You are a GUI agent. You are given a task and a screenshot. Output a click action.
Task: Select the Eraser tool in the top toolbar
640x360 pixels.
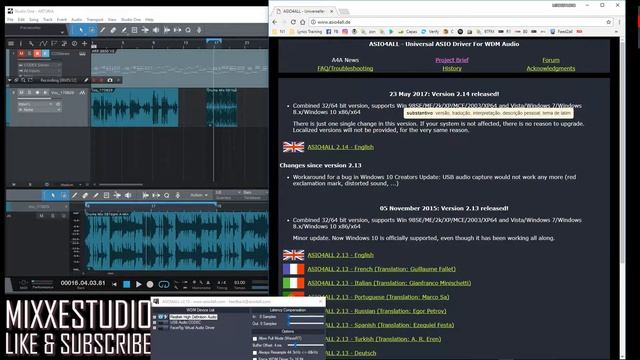click(113, 30)
